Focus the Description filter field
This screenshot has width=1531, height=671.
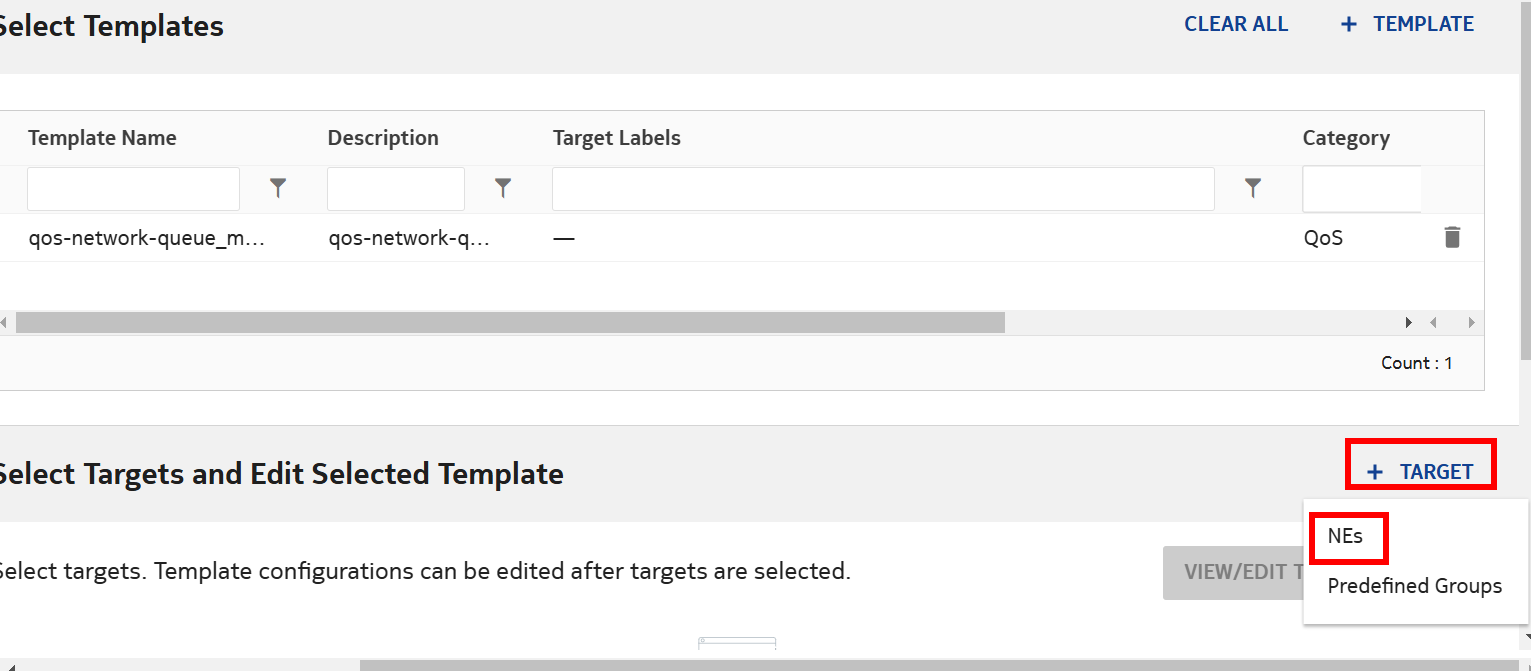coord(395,188)
